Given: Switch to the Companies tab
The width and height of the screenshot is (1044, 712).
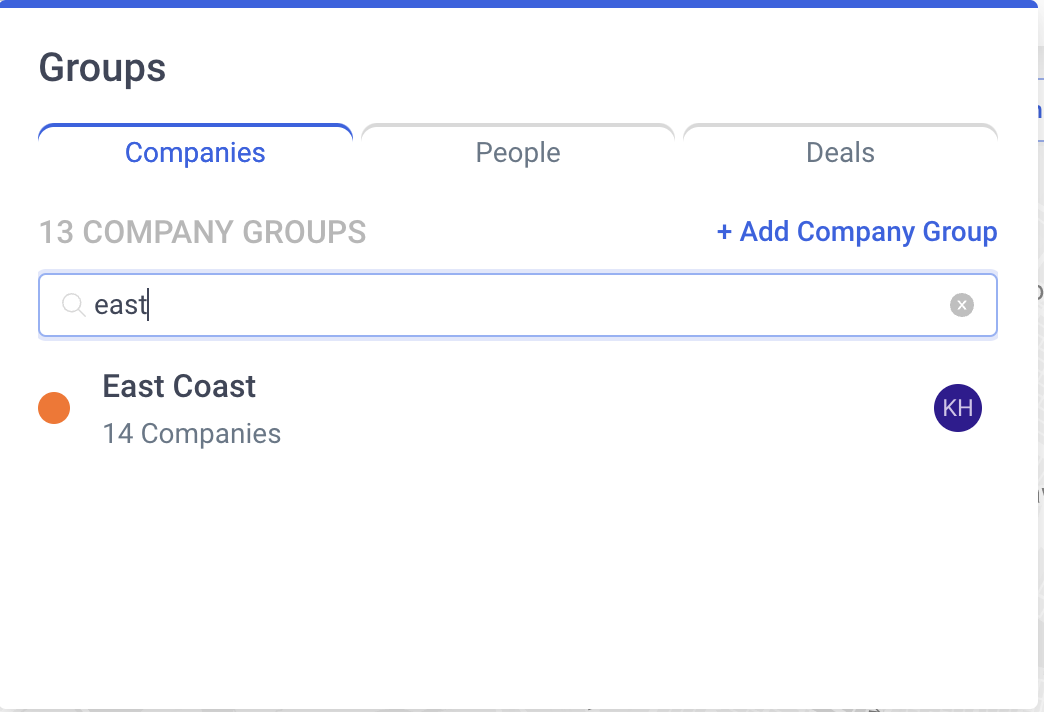Looking at the screenshot, I should [x=195, y=153].
